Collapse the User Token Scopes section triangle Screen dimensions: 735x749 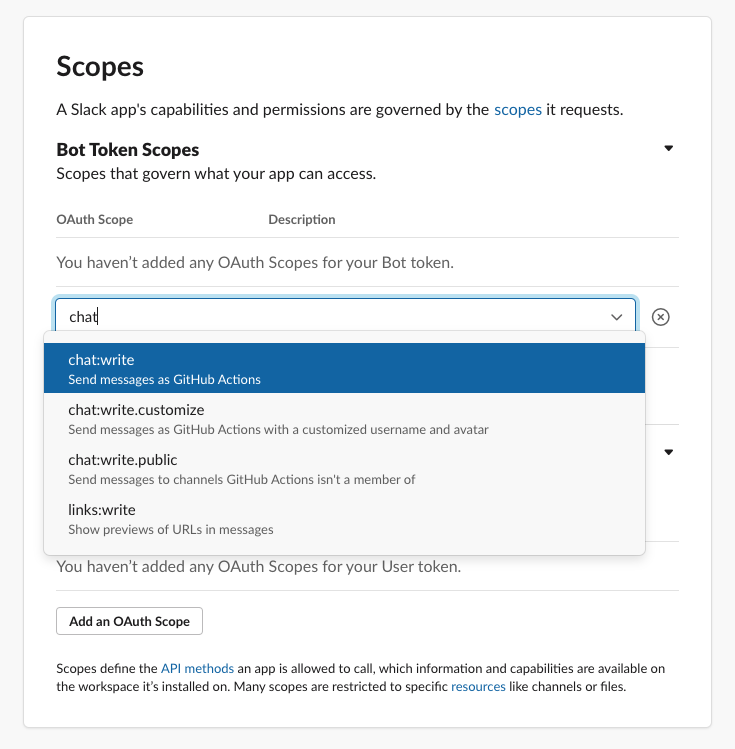coord(669,452)
